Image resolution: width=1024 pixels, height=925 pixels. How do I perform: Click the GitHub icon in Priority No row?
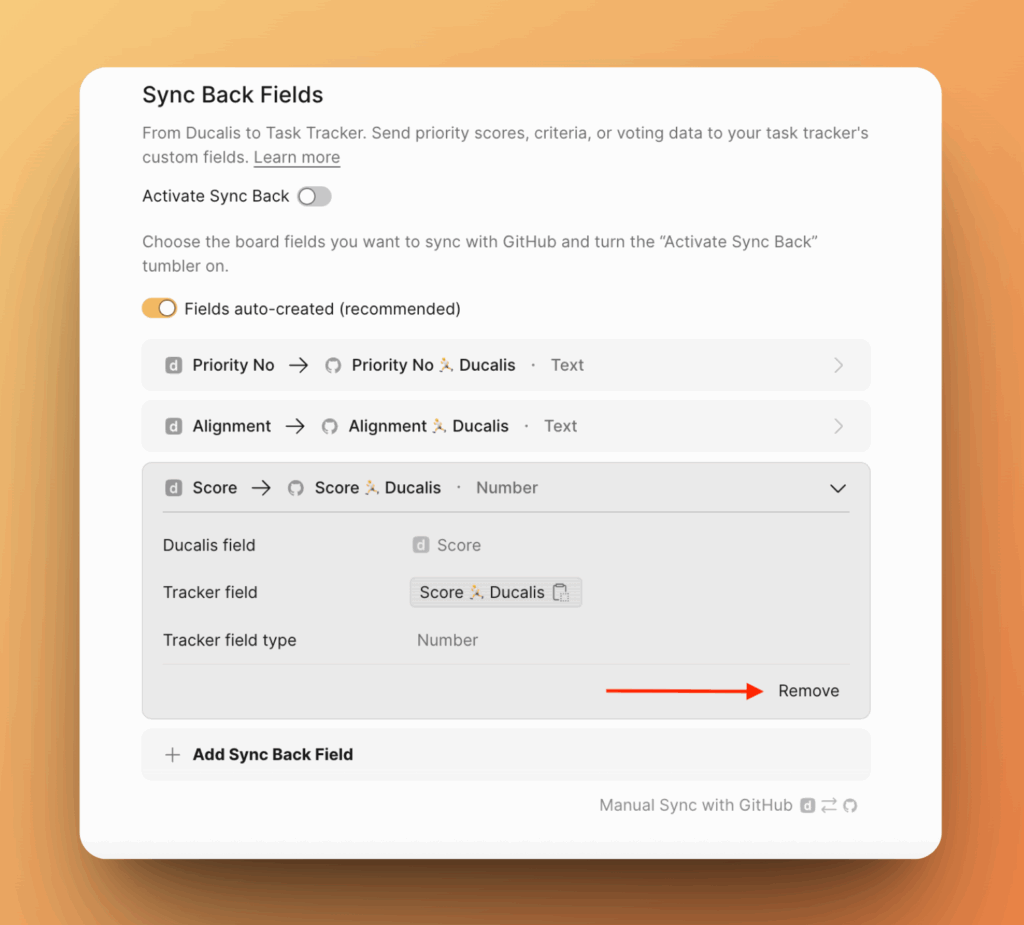pos(333,366)
